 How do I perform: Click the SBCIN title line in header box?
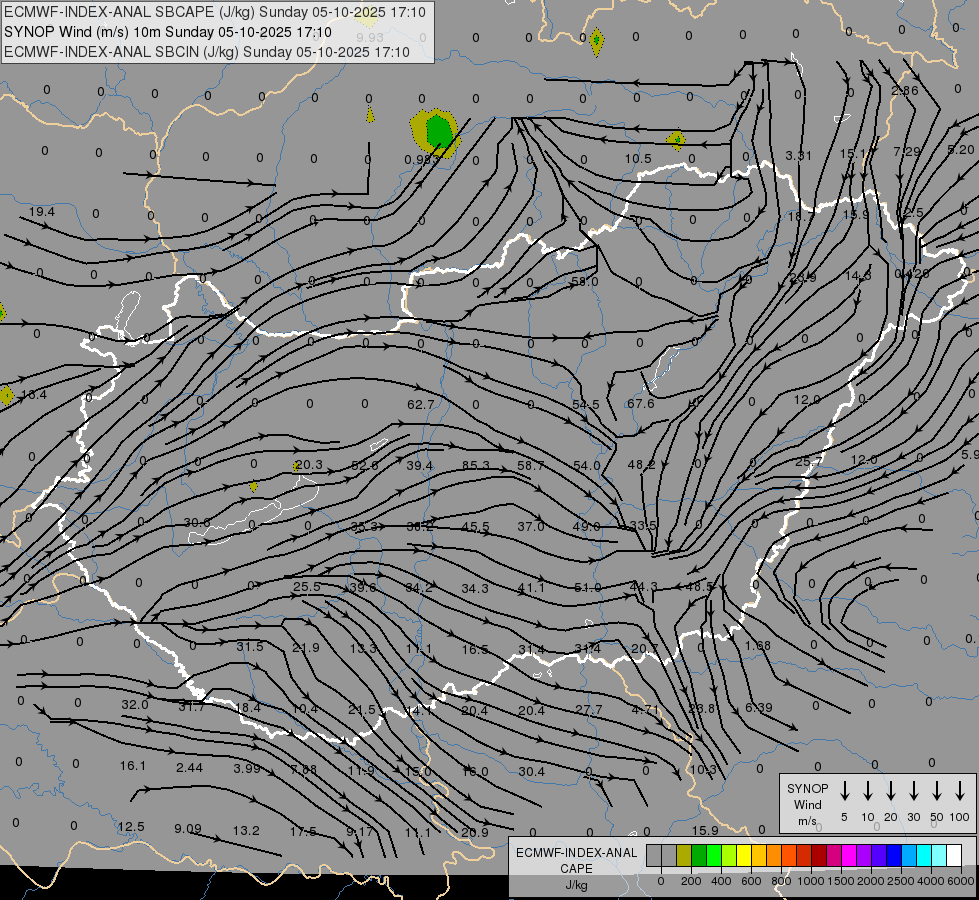click(207, 52)
